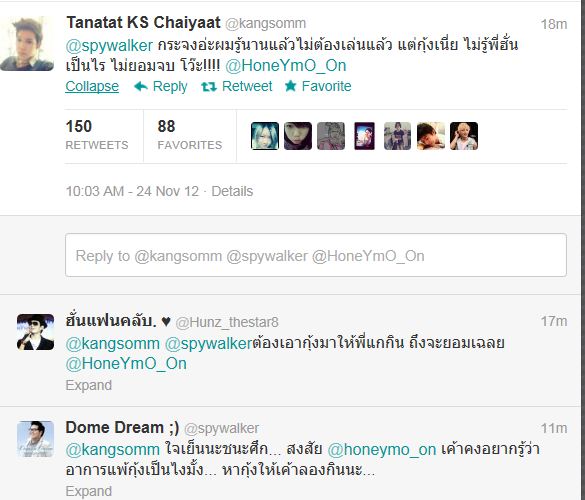The image size is (585, 500).
Task: Expand the Dome Dream reply tweet
Action: pos(88,491)
